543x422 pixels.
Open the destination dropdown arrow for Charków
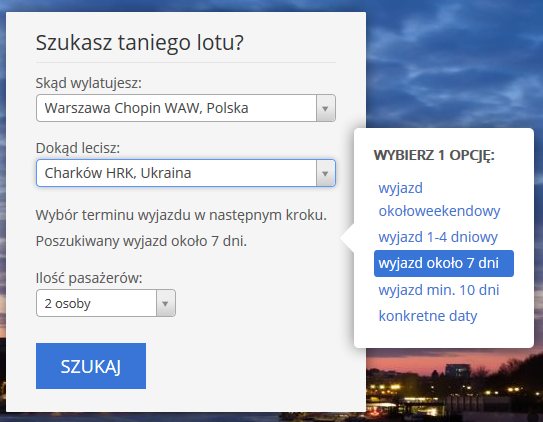point(326,173)
